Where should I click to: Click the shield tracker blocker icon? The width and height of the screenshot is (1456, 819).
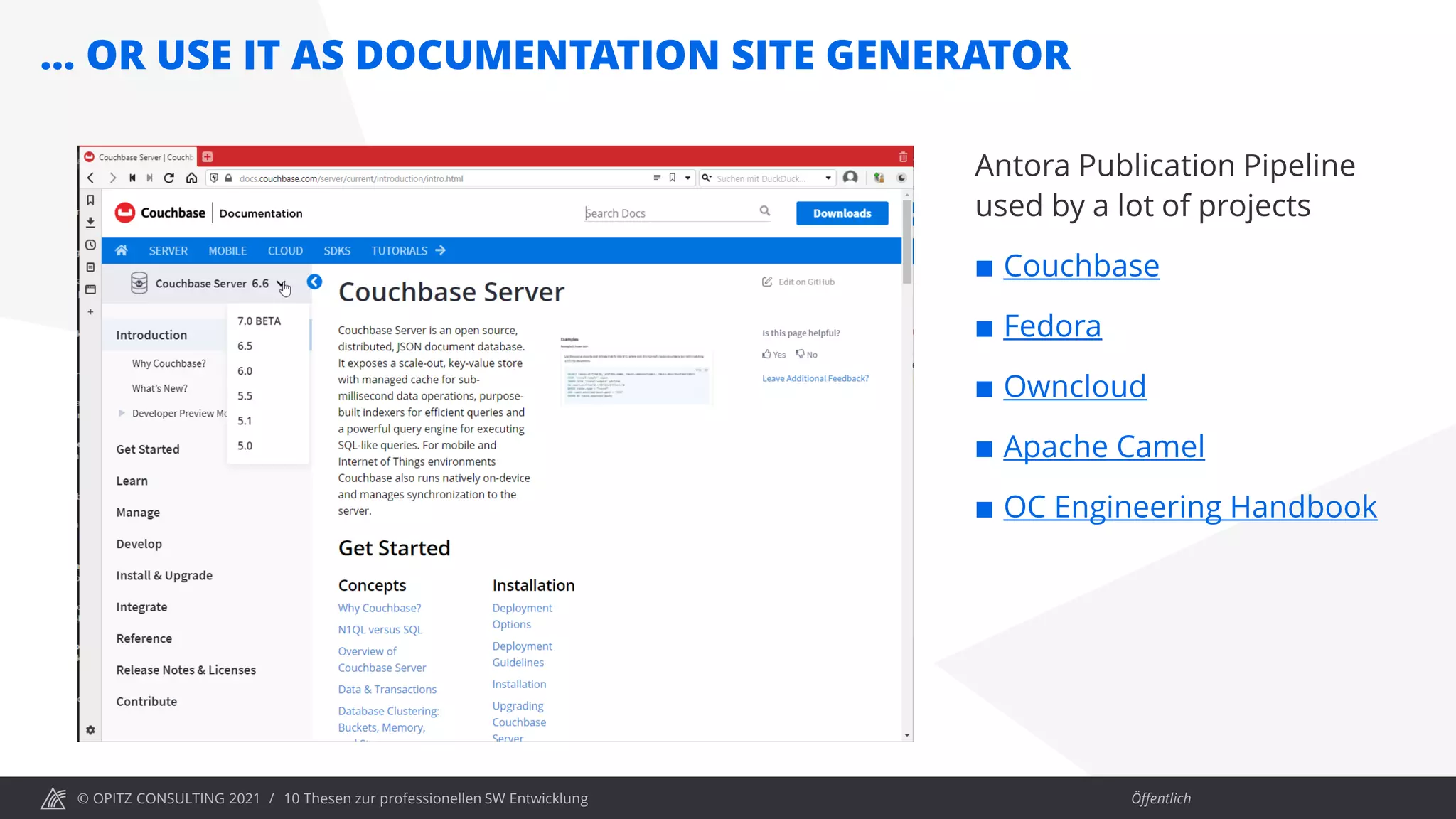coord(214,178)
